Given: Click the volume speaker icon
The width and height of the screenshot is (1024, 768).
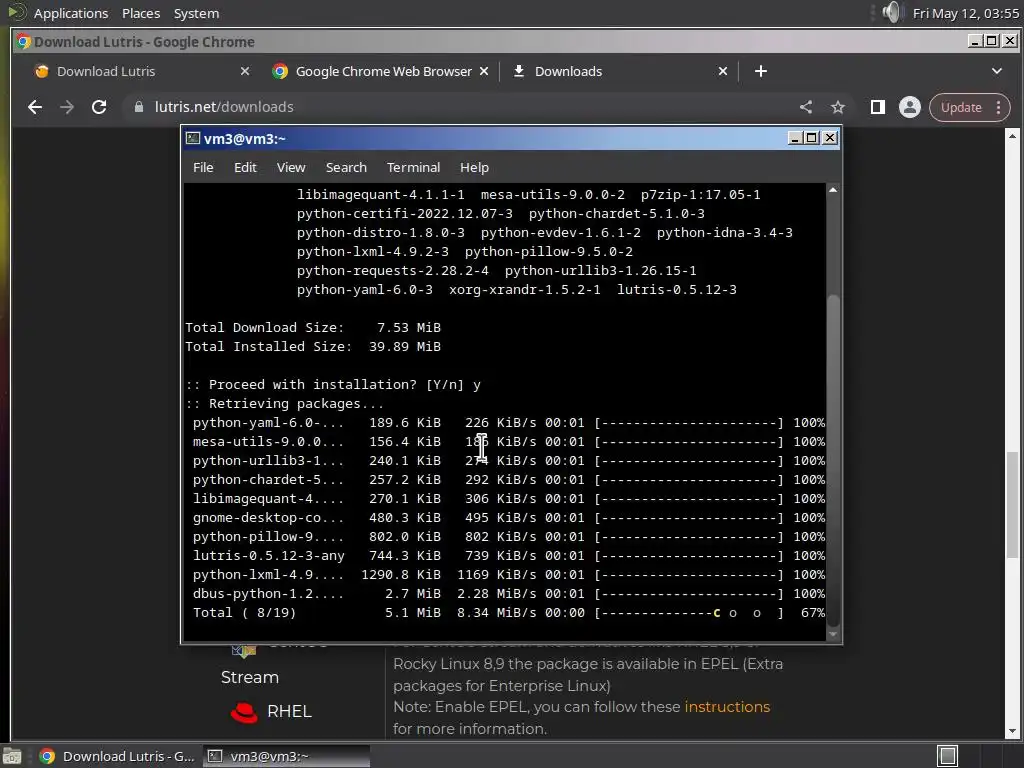Looking at the screenshot, I should click(x=891, y=12).
